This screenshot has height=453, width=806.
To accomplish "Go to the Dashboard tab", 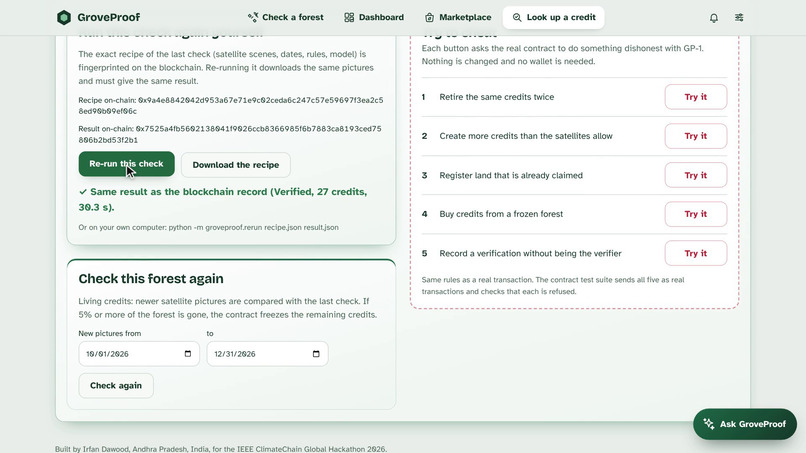I will pos(374,17).
